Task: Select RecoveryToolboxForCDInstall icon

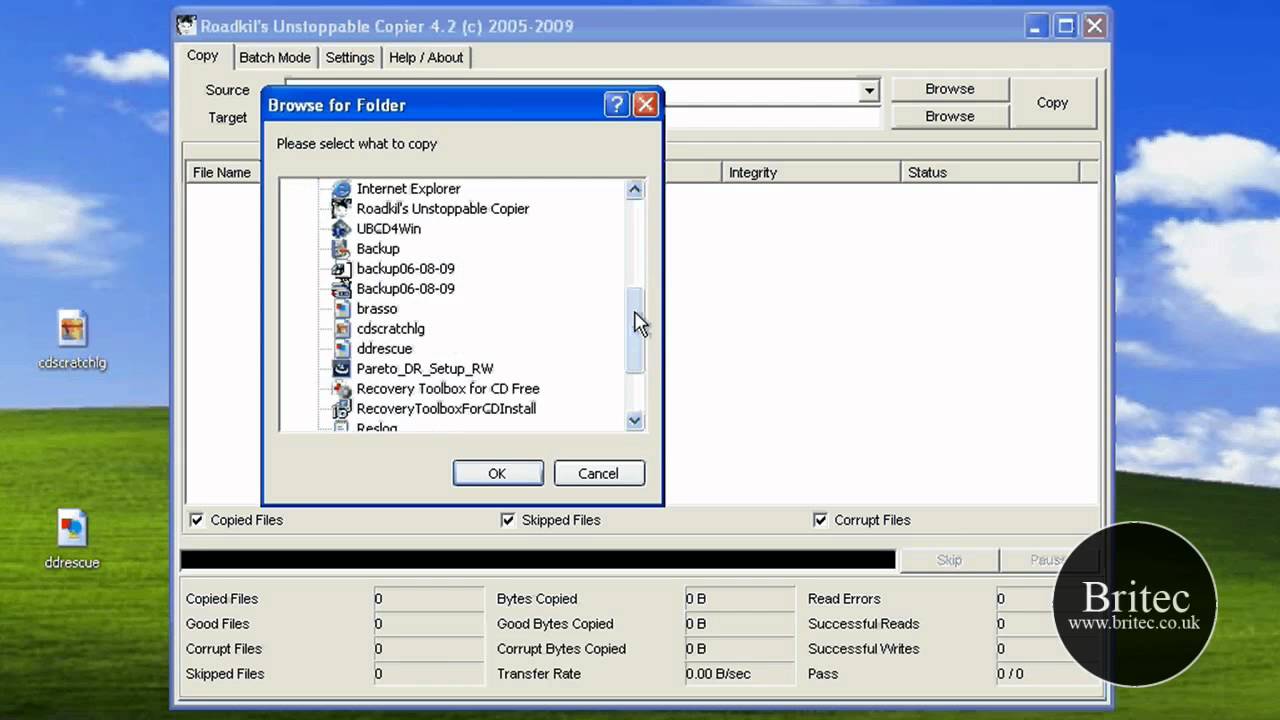Action: pyautogui.click(x=341, y=408)
